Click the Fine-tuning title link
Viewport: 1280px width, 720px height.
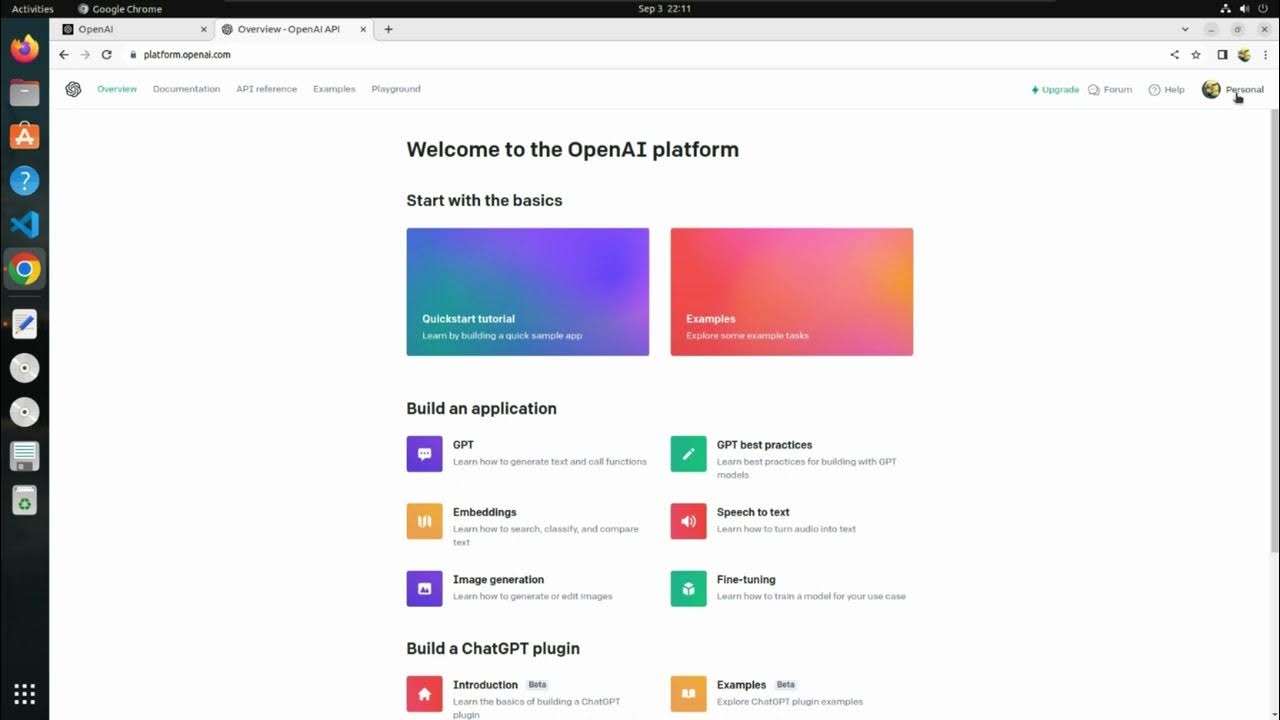tap(746, 579)
